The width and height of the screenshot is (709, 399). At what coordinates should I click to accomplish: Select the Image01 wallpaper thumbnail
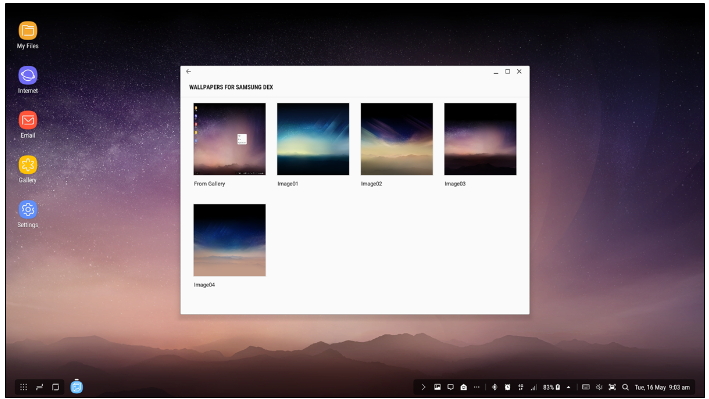tap(313, 139)
